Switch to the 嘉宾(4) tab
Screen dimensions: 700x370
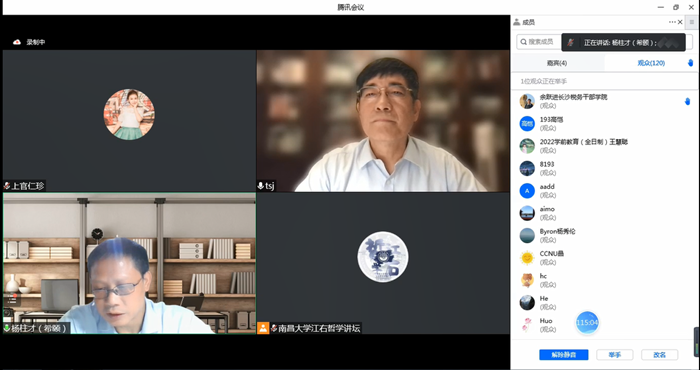(557, 63)
